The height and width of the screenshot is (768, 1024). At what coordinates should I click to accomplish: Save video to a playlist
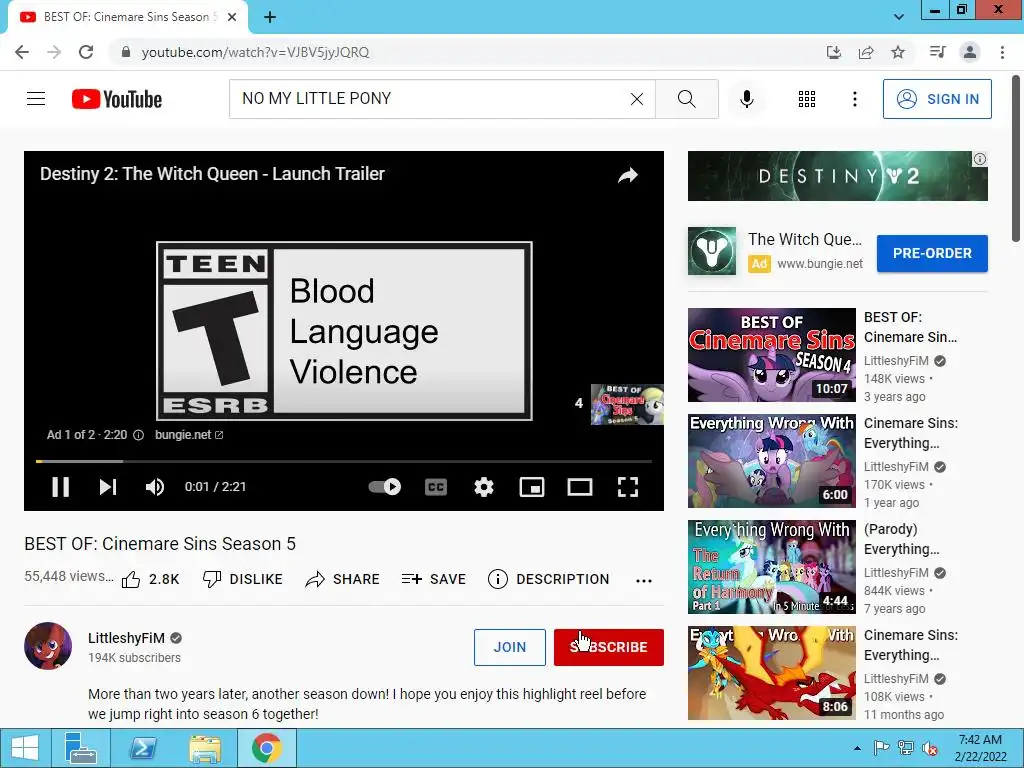[x=434, y=579]
